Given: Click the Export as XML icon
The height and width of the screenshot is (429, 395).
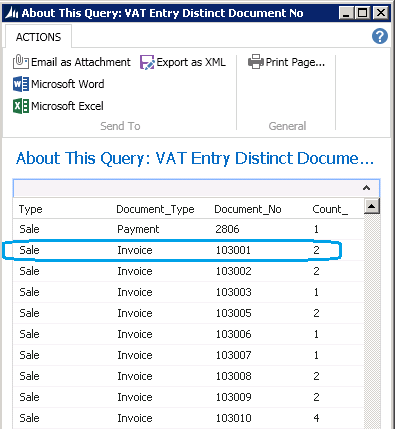Looking at the screenshot, I should tap(147, 62).
